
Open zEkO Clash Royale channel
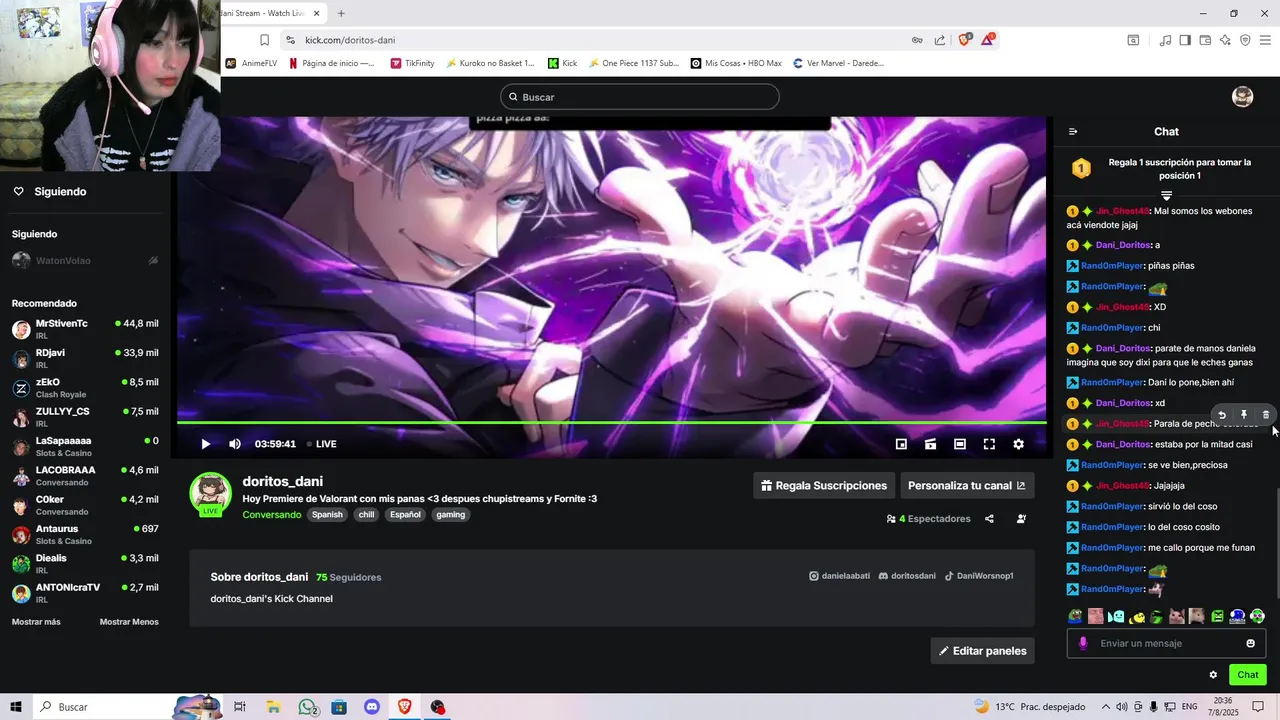click(84, 388)
